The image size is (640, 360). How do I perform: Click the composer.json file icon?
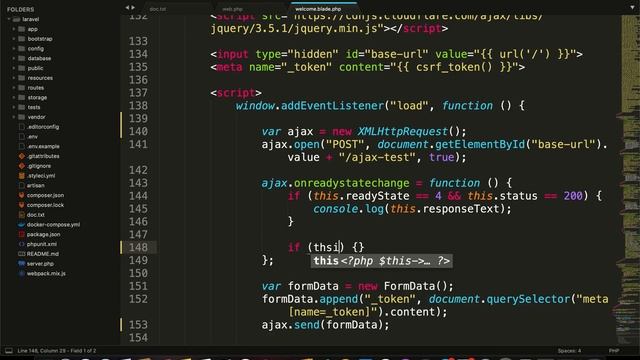click(22, 195)
